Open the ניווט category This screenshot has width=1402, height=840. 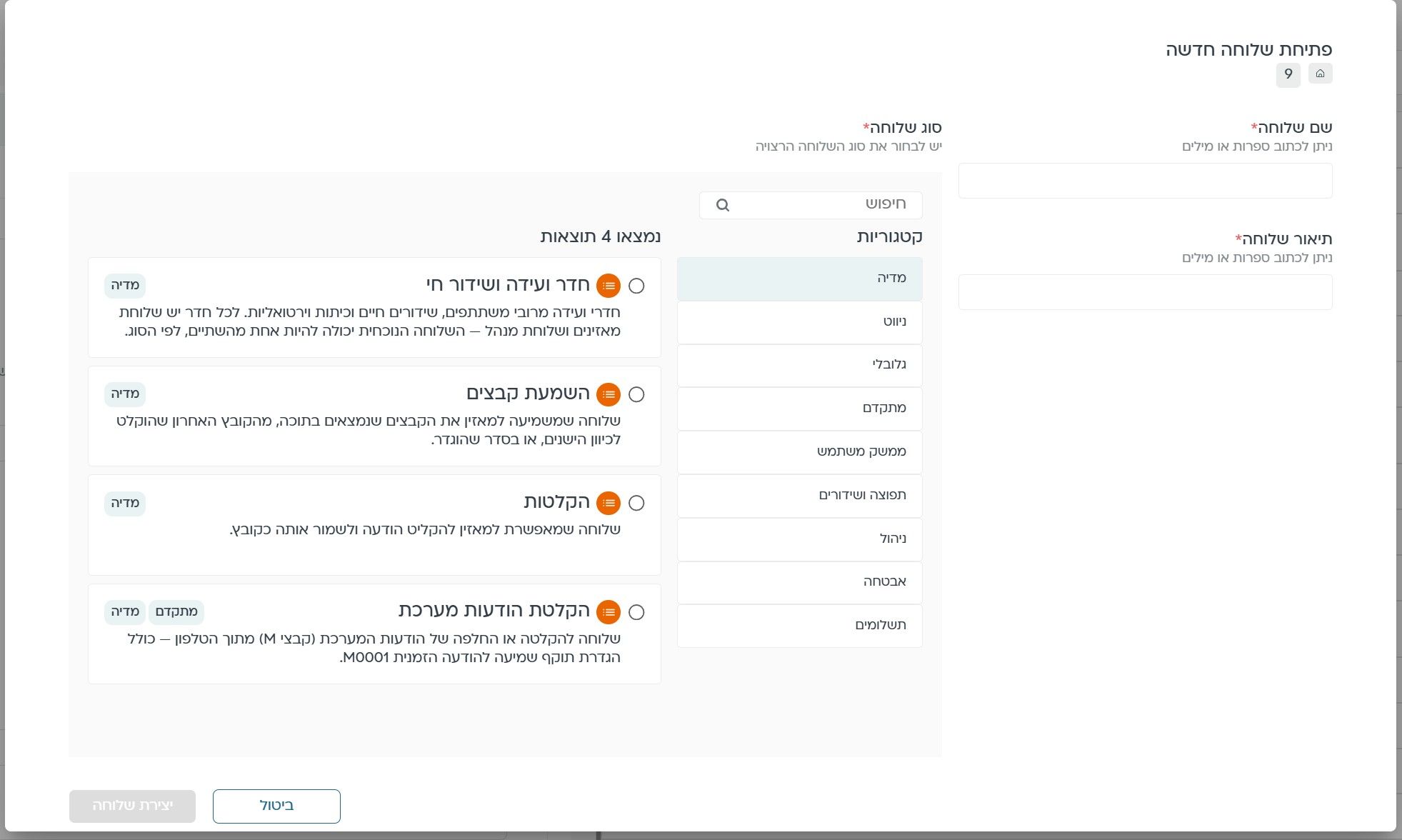tap(800, 322)
